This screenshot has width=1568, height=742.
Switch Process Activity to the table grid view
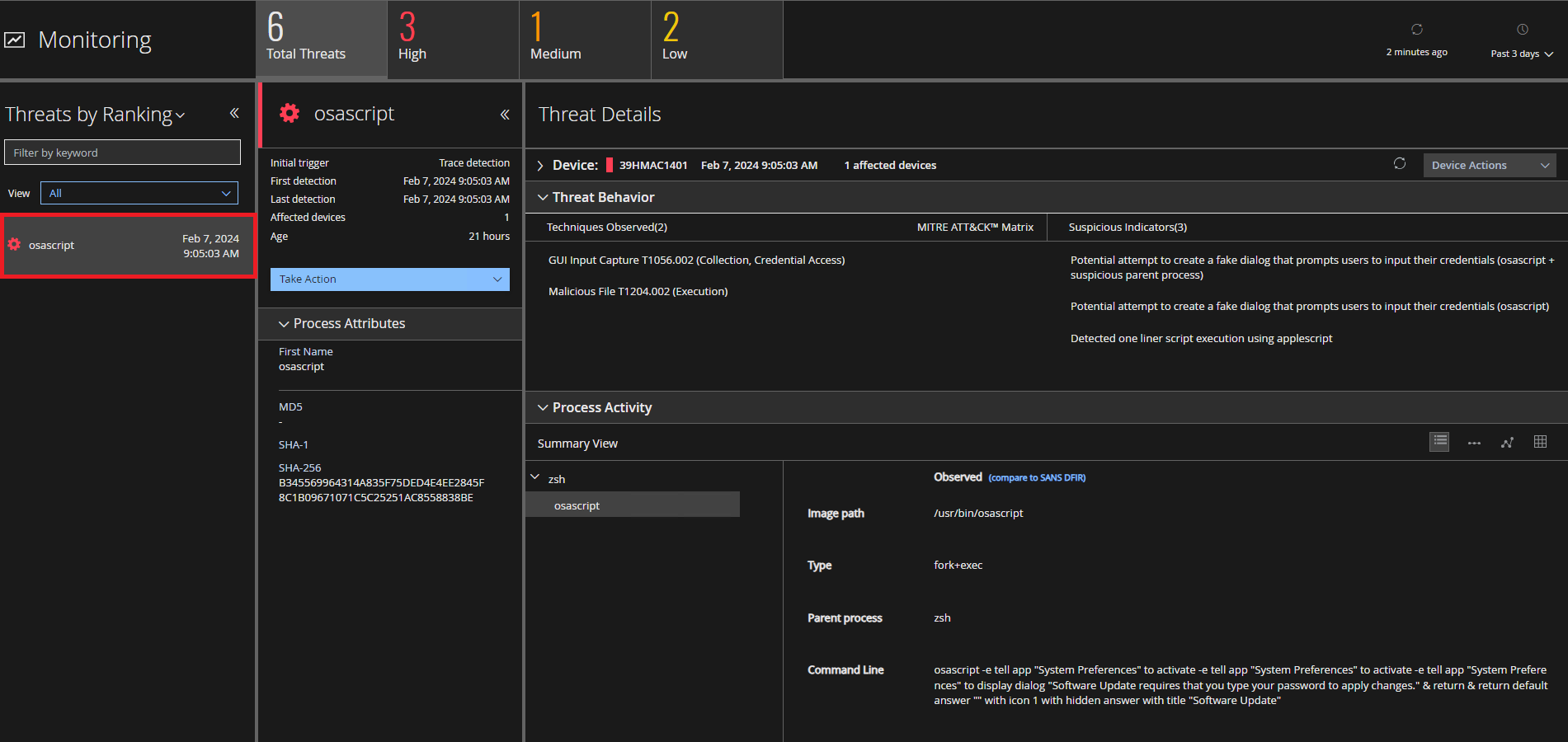pos(1540,442)
